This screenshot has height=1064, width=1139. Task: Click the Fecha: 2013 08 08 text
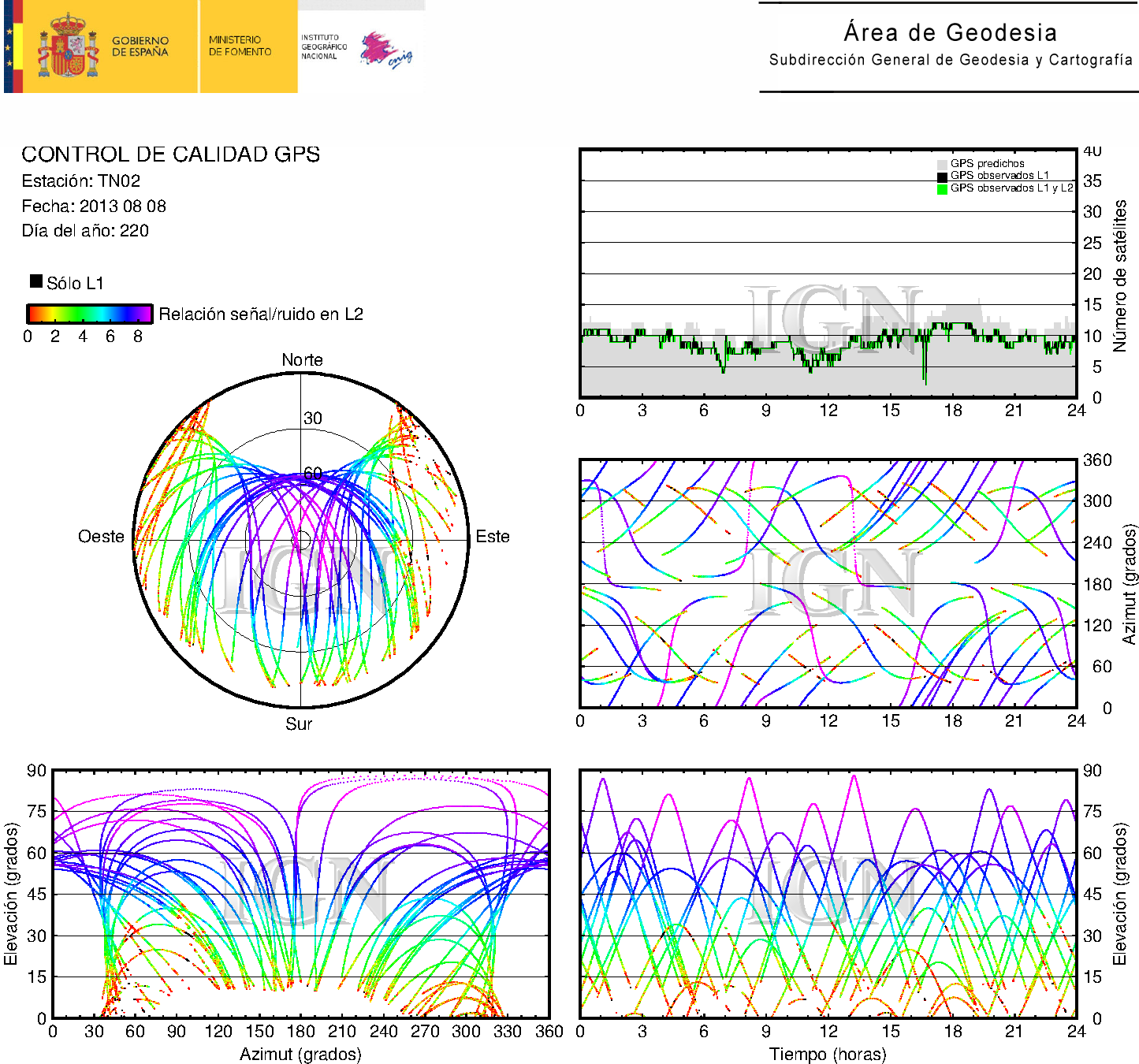click(94, 206)
